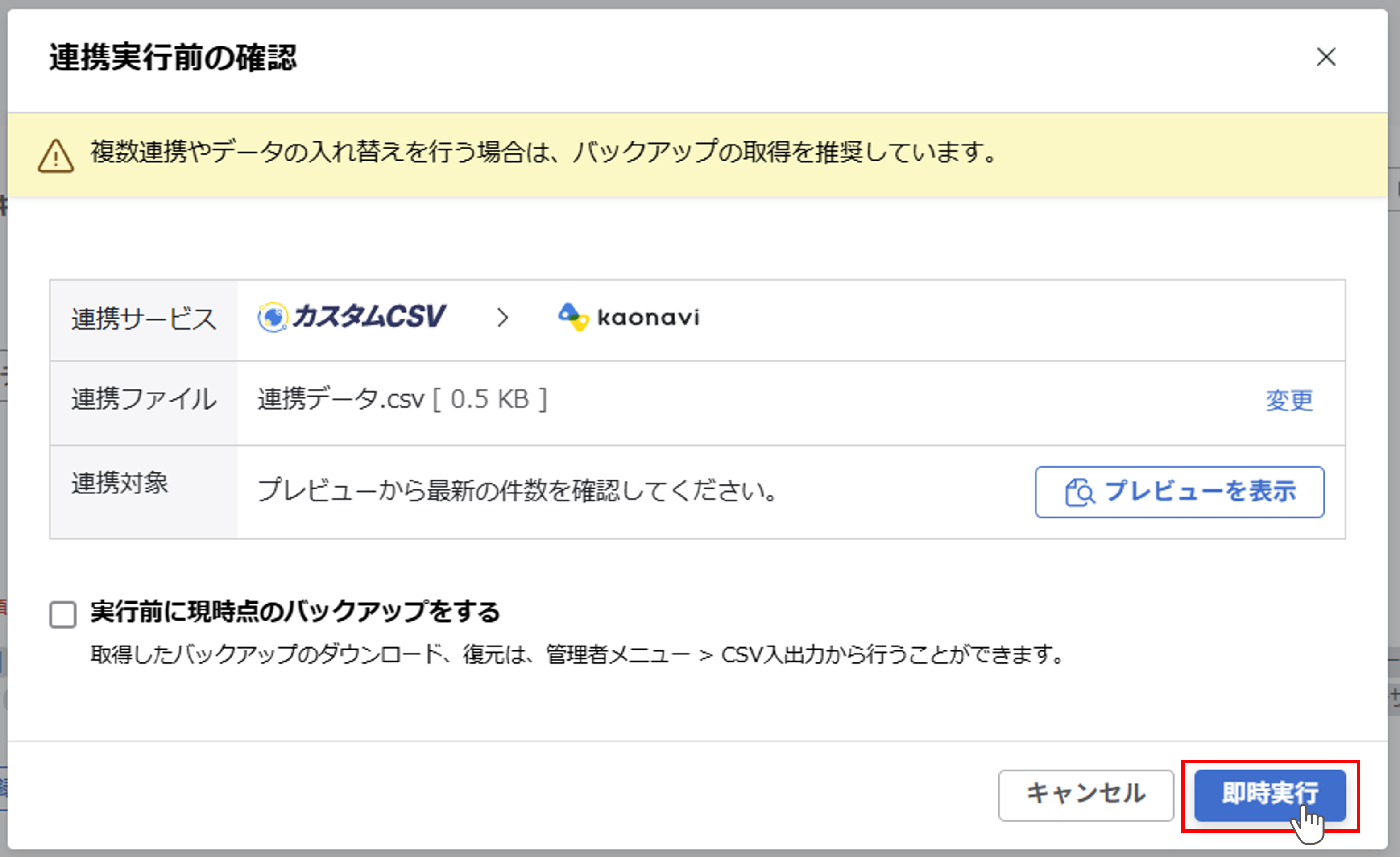Click 変更 link to change file

click(1289, 401)
